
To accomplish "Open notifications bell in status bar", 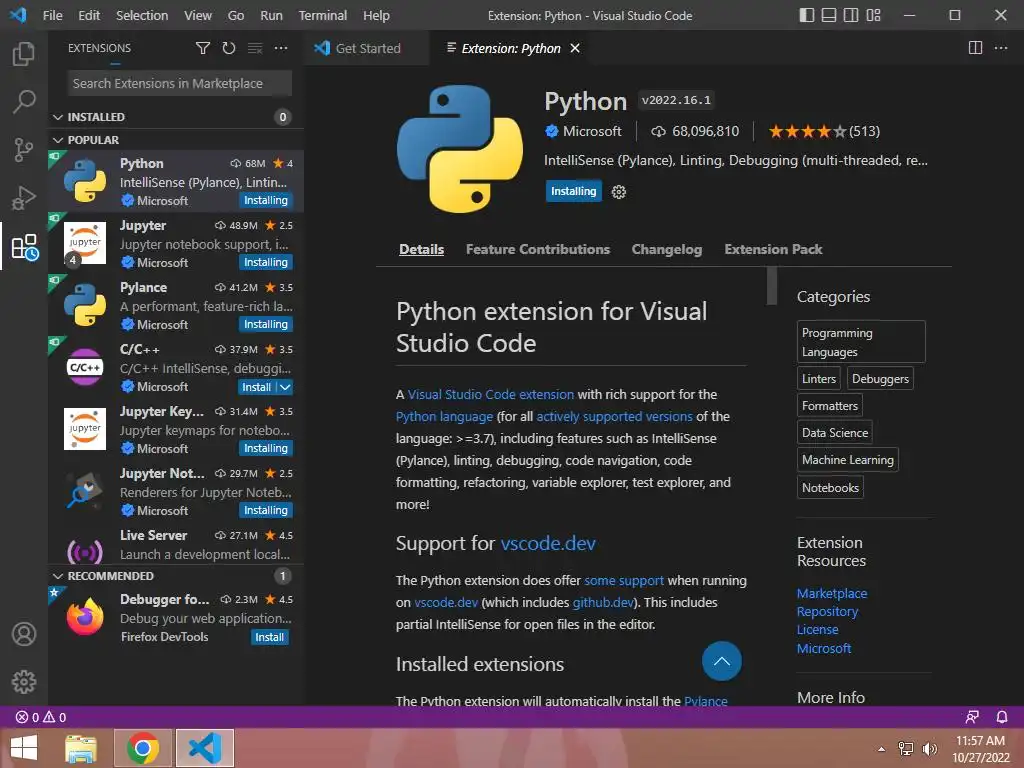I will point(1002,717).
